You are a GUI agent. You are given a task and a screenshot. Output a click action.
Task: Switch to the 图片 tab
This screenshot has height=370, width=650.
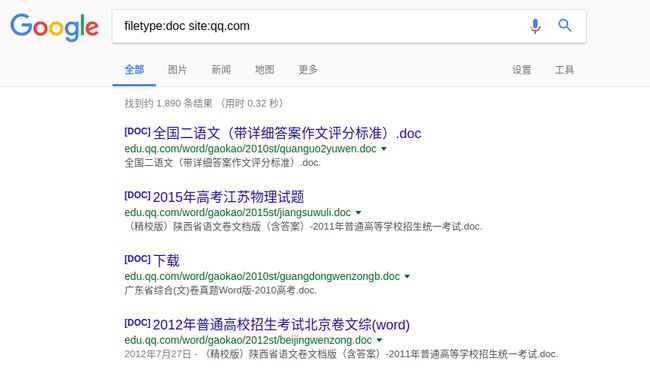tap(177, 70)
